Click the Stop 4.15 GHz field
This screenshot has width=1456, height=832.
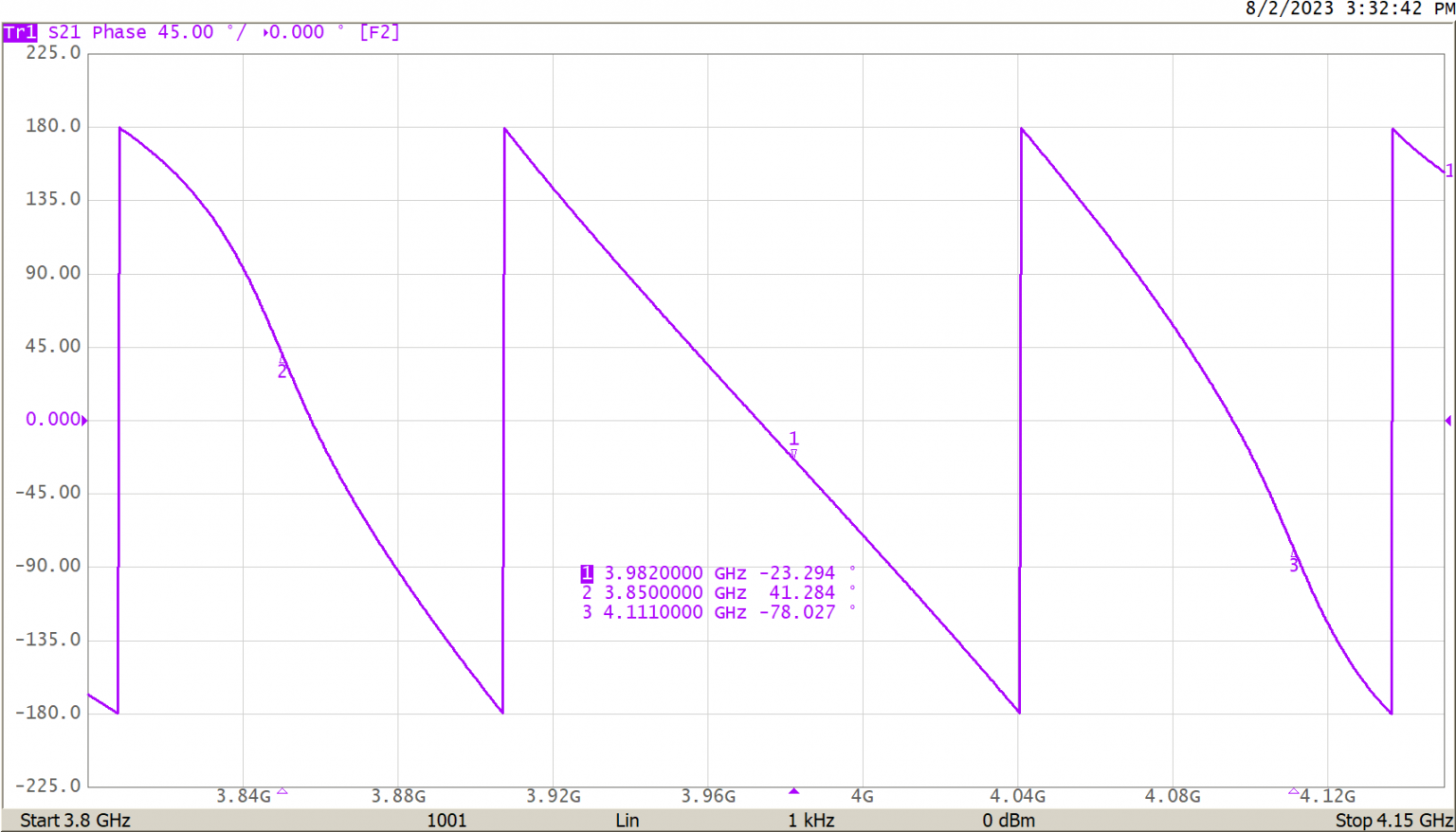(1392, 821)
